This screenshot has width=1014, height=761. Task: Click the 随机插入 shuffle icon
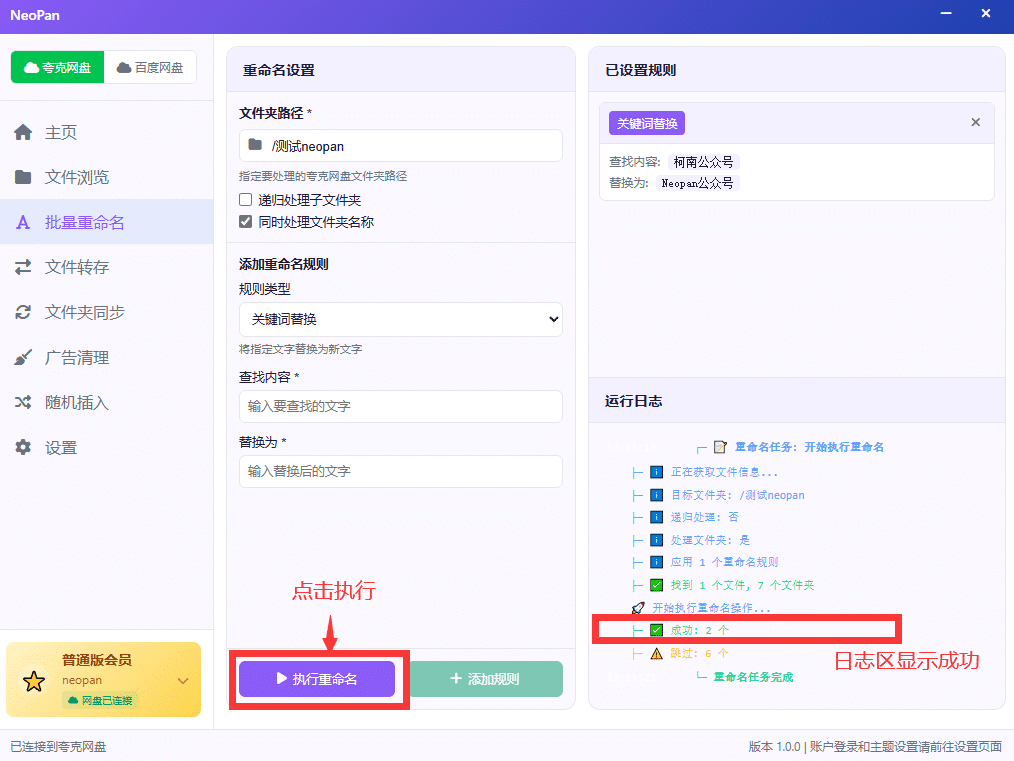23,402
